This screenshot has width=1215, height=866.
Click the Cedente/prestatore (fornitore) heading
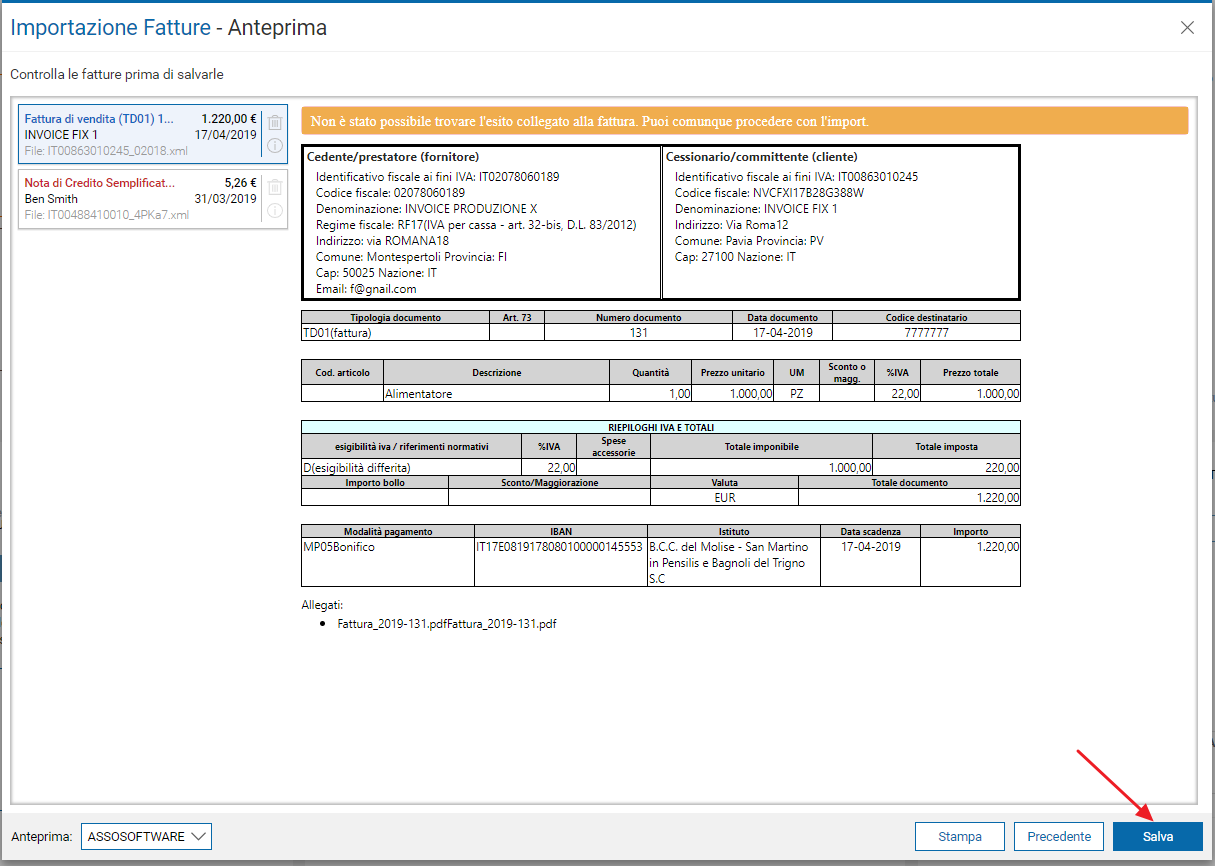(x=393, y=157)
